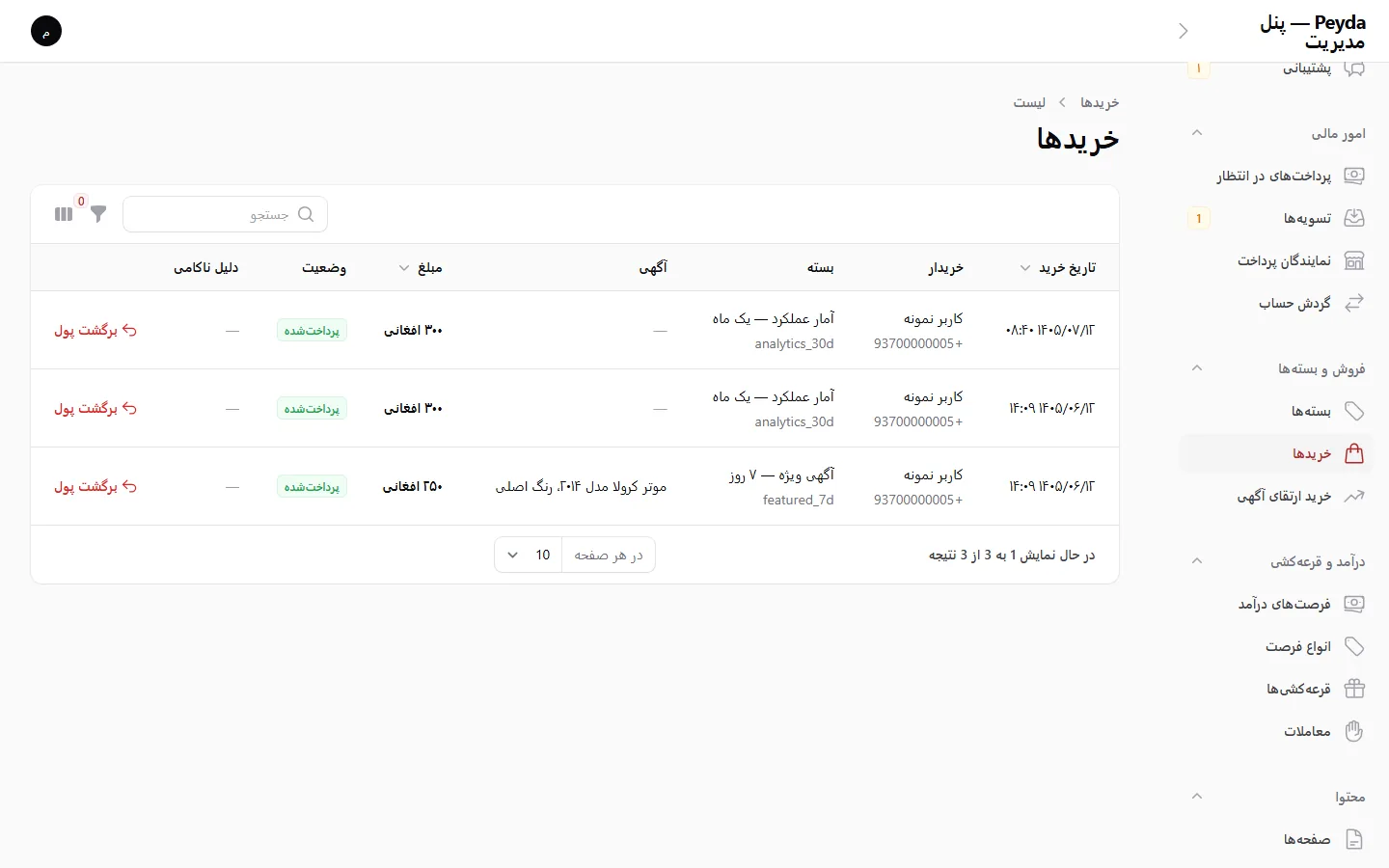Viewport: 1389px width, 868px height.
Task: Click the magnifier icon in the search box
Action: [306, 214]
